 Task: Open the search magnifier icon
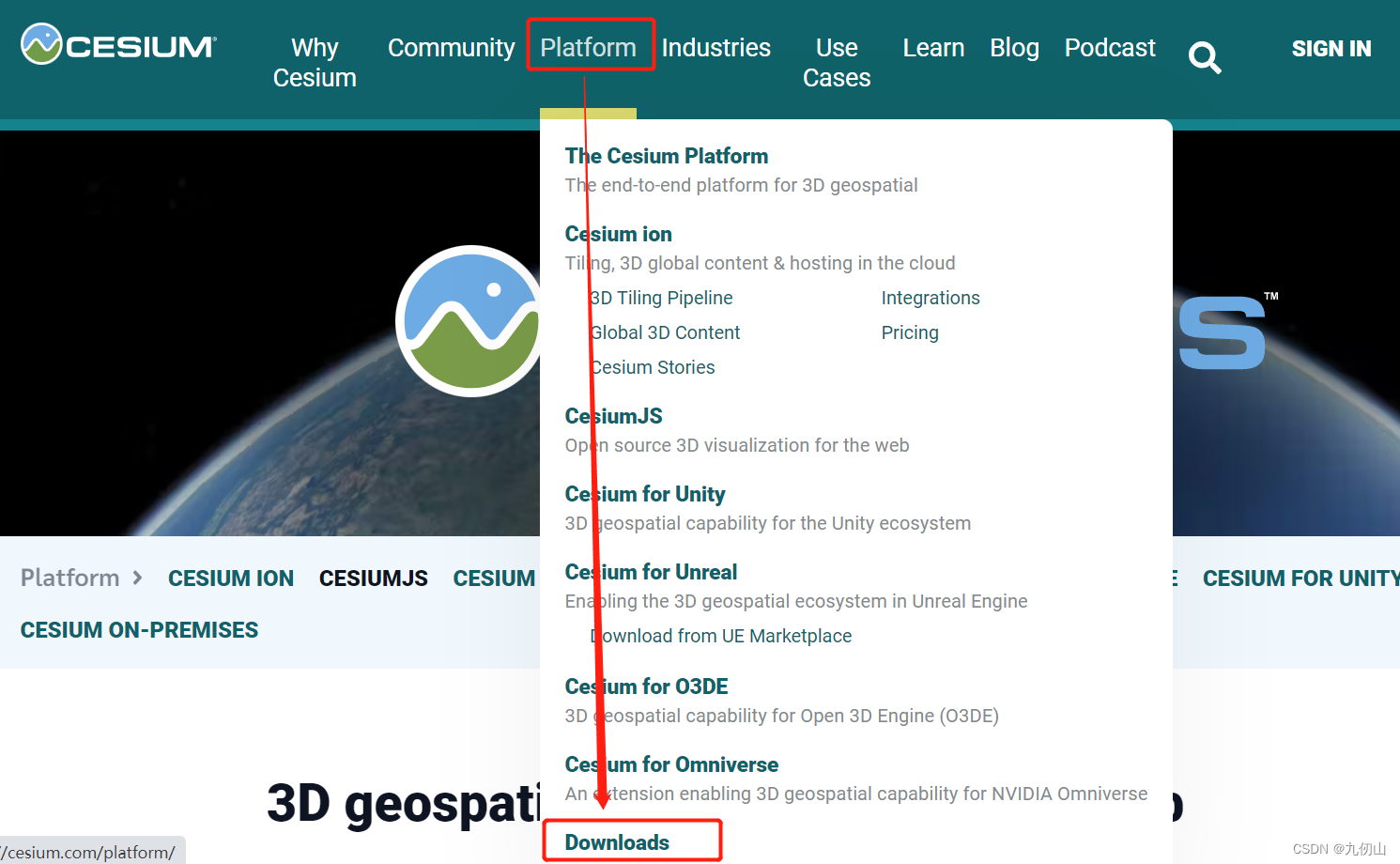[1205, 57]
